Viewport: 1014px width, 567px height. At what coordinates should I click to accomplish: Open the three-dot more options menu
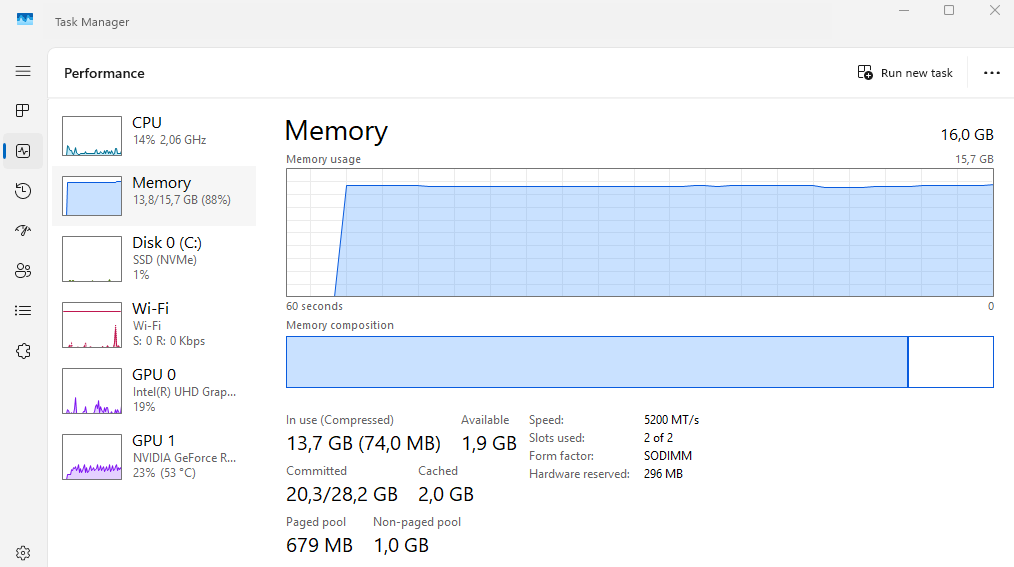pos(991,73)
